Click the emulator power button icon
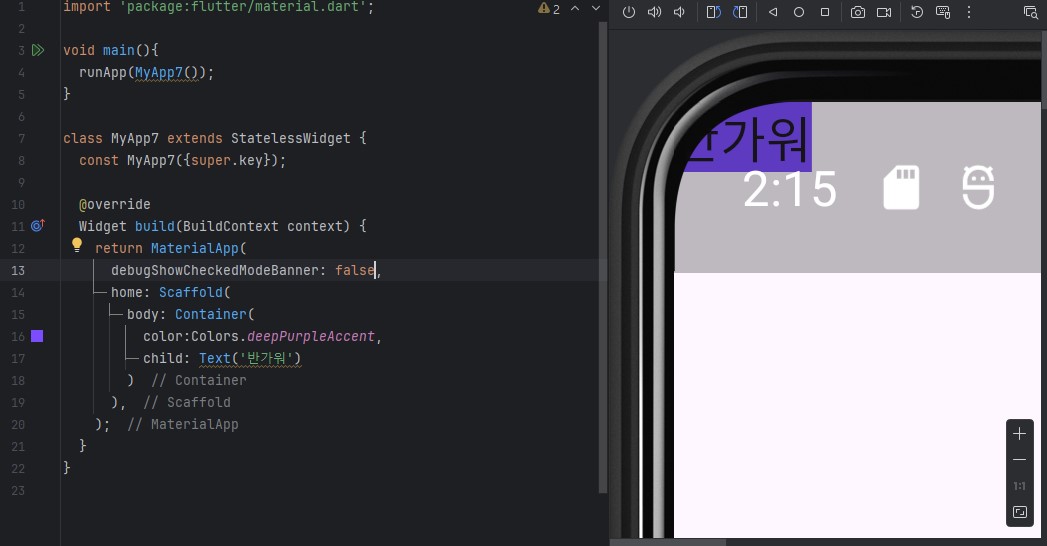Screen dimensions: 1047x546 point(628,12)
